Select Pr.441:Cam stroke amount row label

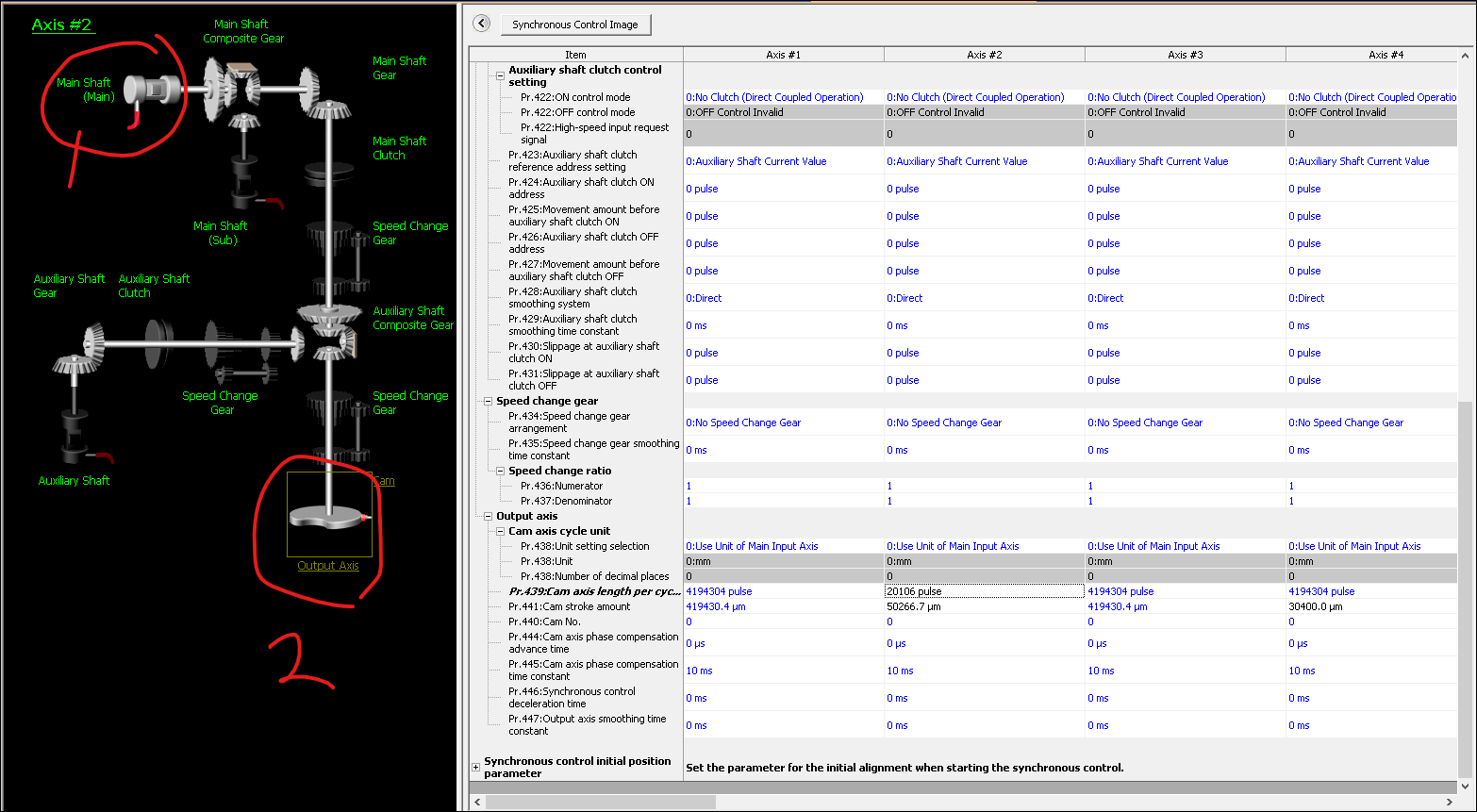click(570, 606)
